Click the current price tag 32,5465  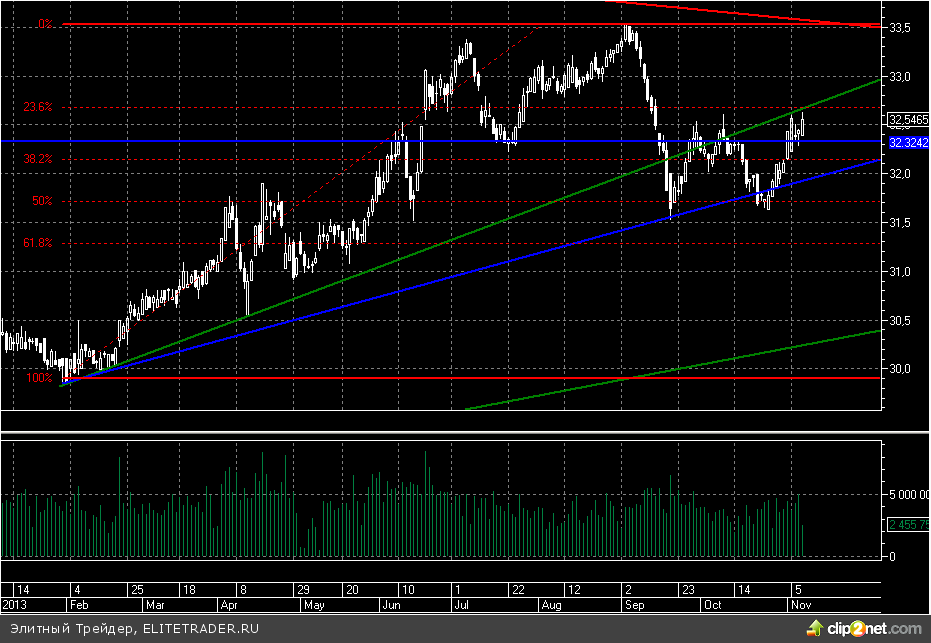pyautogui.click(x=908, y=120)
